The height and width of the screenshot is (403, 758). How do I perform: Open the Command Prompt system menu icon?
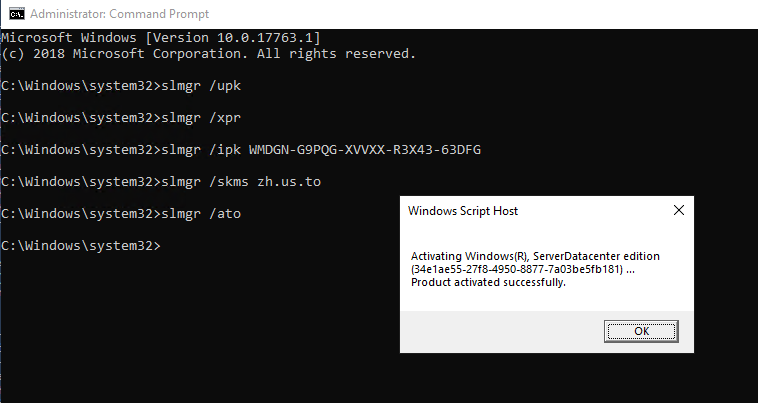(x=16, y=14)
